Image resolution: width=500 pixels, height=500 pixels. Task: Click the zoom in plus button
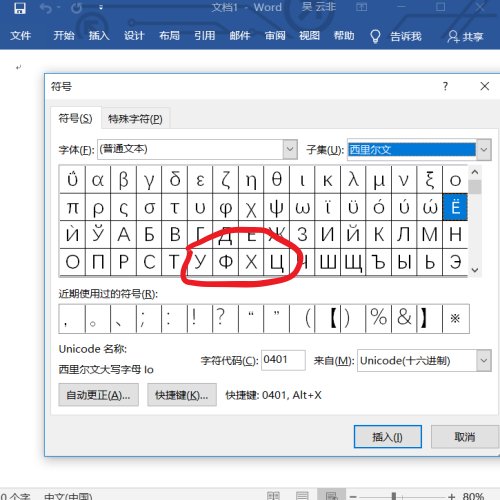point(451,496)
